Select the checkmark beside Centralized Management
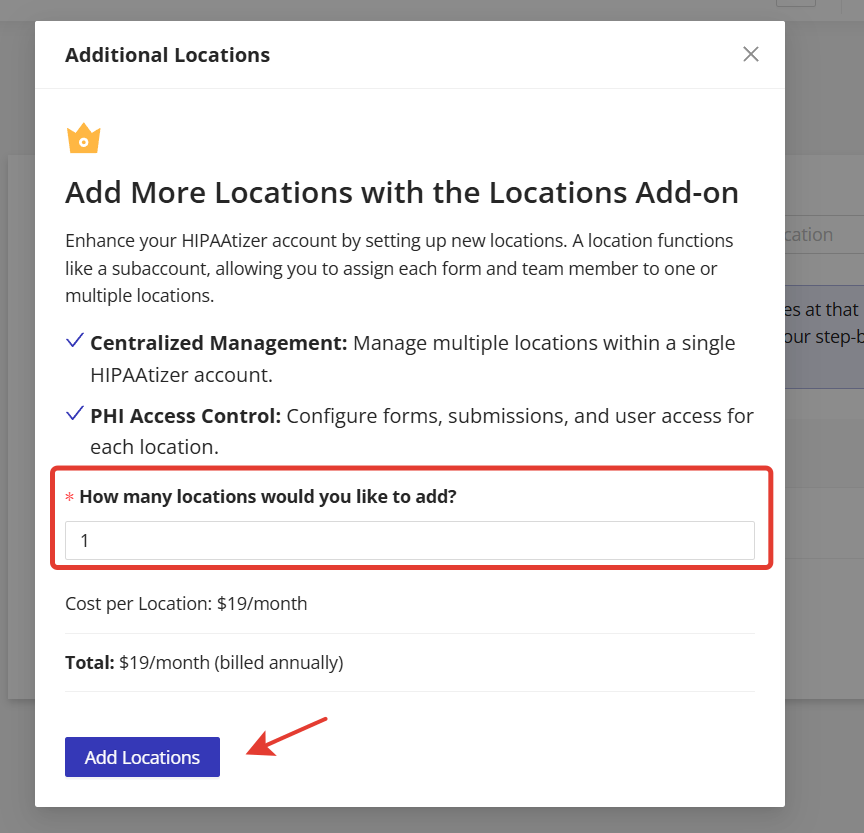Image resolution: width=864 pixels, height=833 pixels. coord(74,340)
